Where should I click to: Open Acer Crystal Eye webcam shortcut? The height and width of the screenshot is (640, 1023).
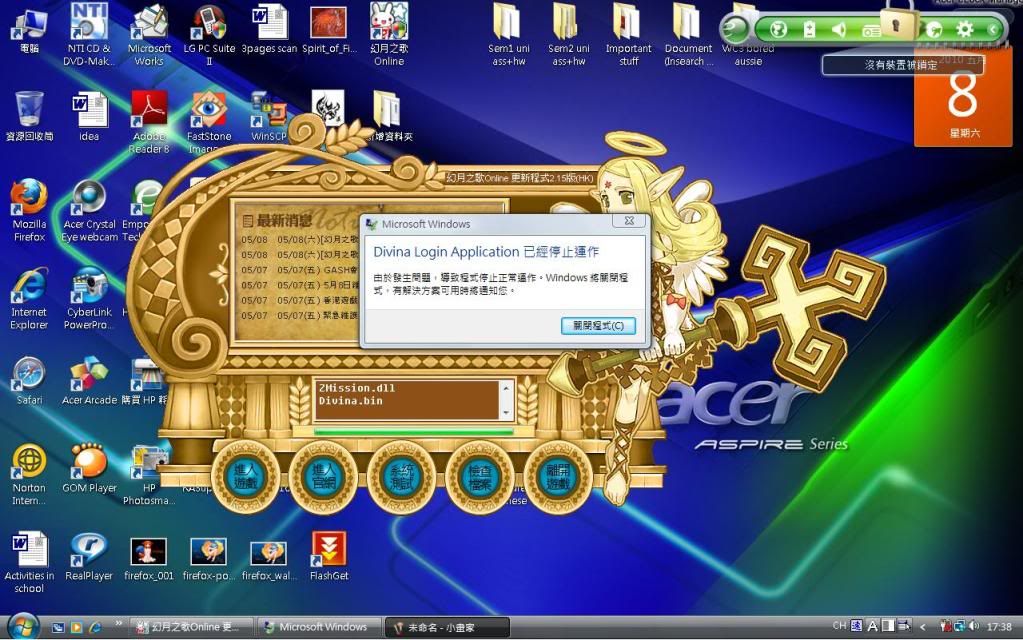tap(89, 210)
